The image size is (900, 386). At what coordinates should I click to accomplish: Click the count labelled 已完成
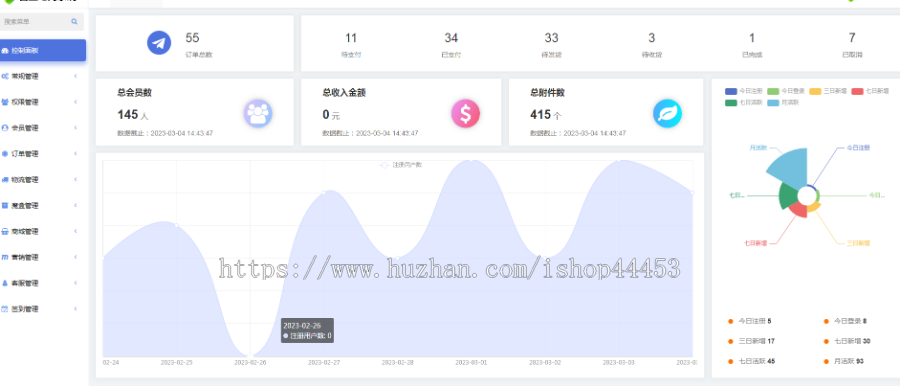[752, 38]
